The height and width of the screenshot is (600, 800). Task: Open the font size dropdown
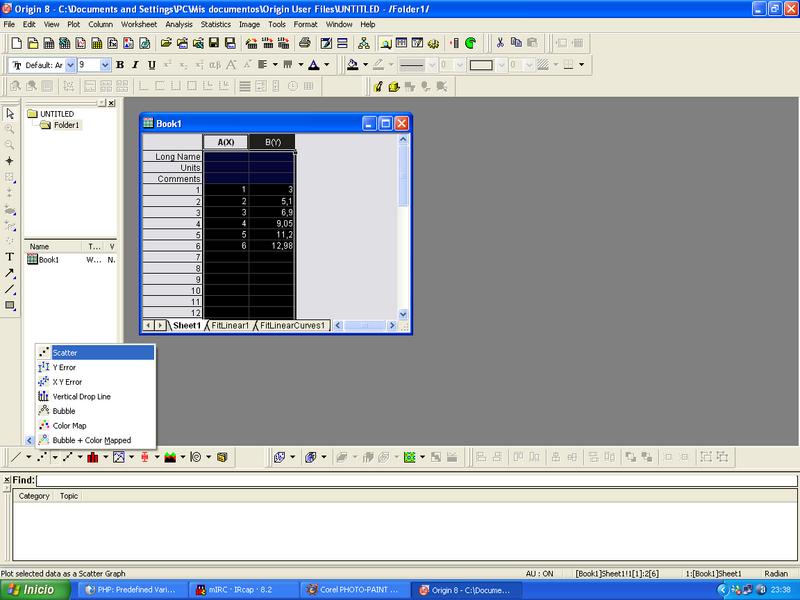tap(104, 65)
